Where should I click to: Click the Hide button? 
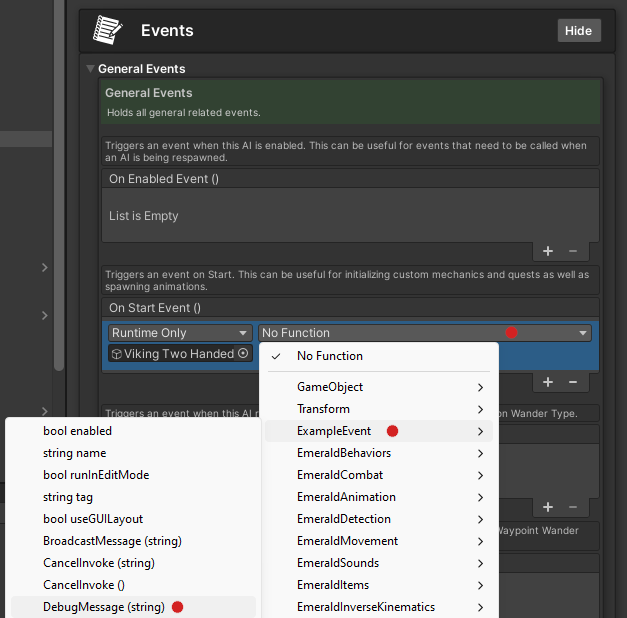point(578,30)
